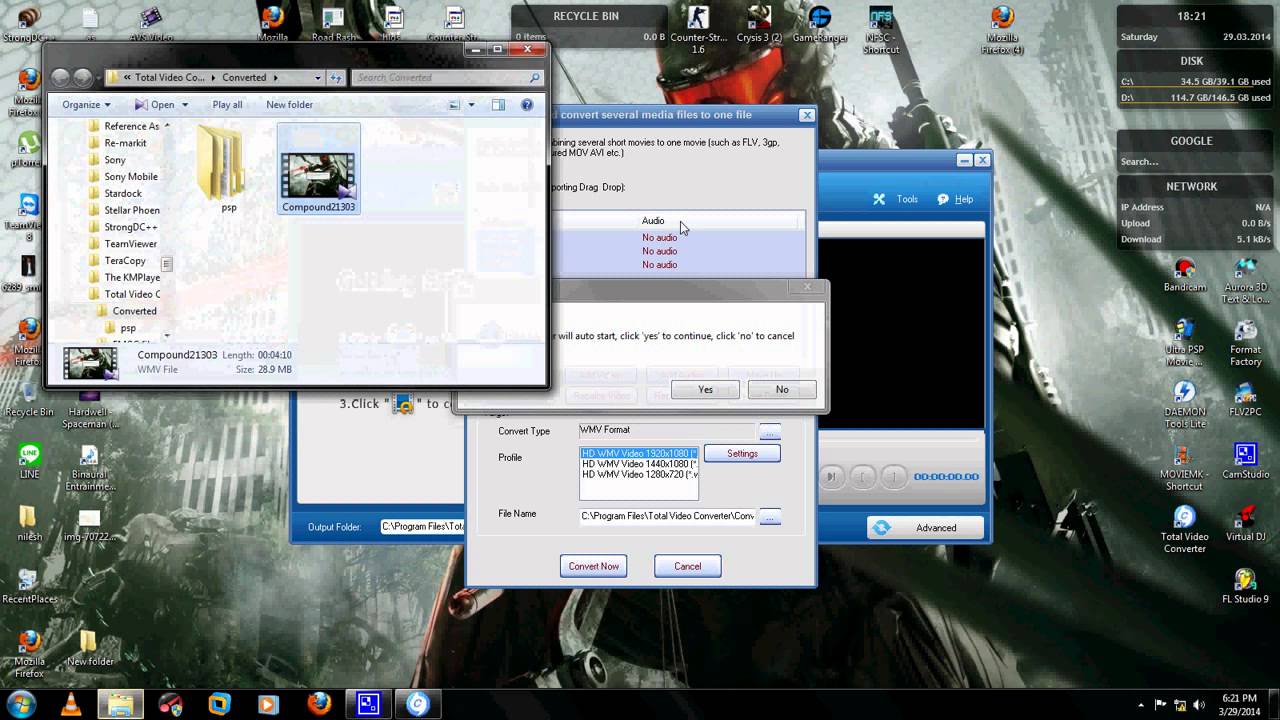Expand the Open button dropdown arrow
The image size is (1280, 720).
point(186,105)
